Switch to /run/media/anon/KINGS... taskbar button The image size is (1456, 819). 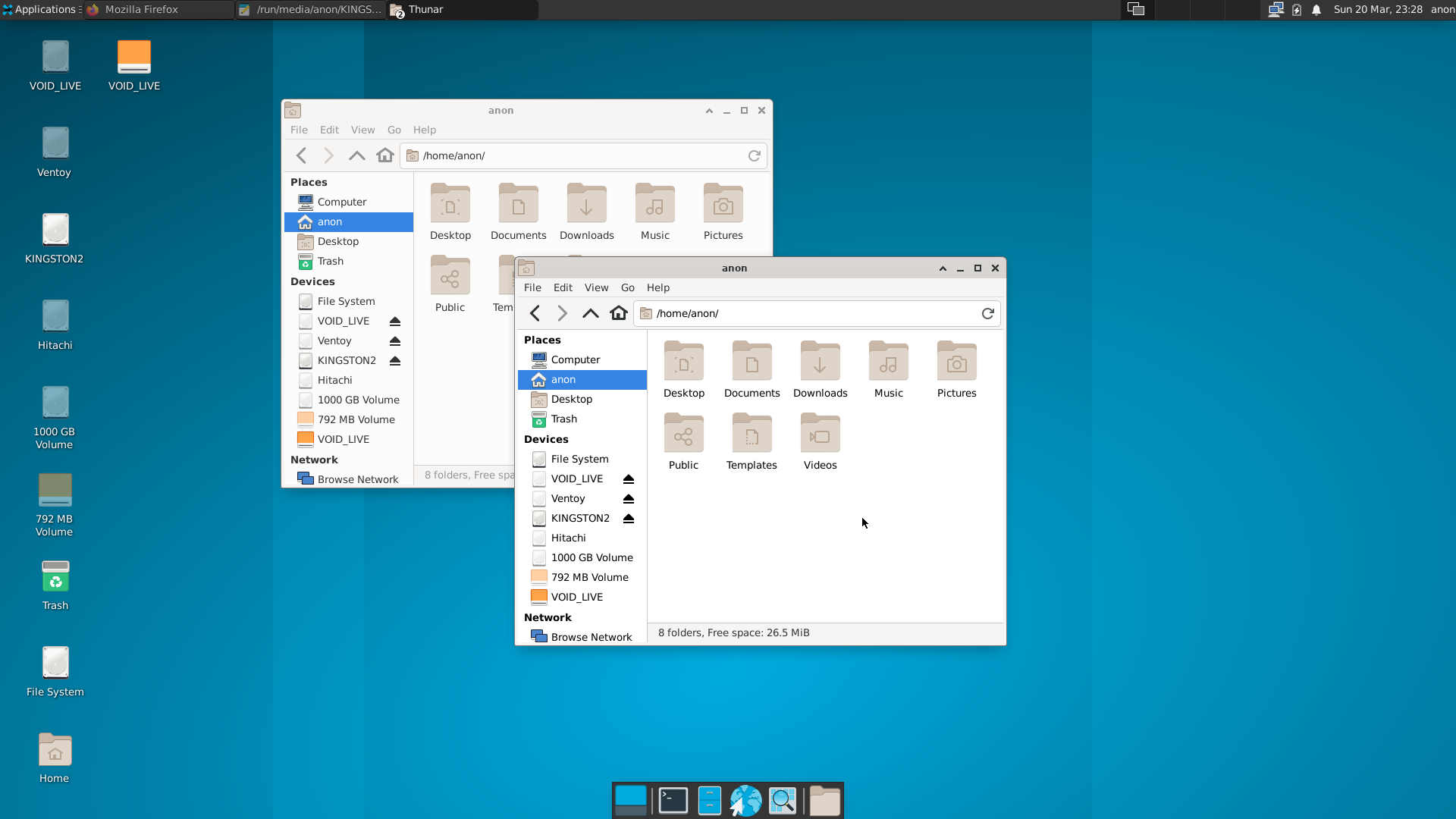point(311,9)
